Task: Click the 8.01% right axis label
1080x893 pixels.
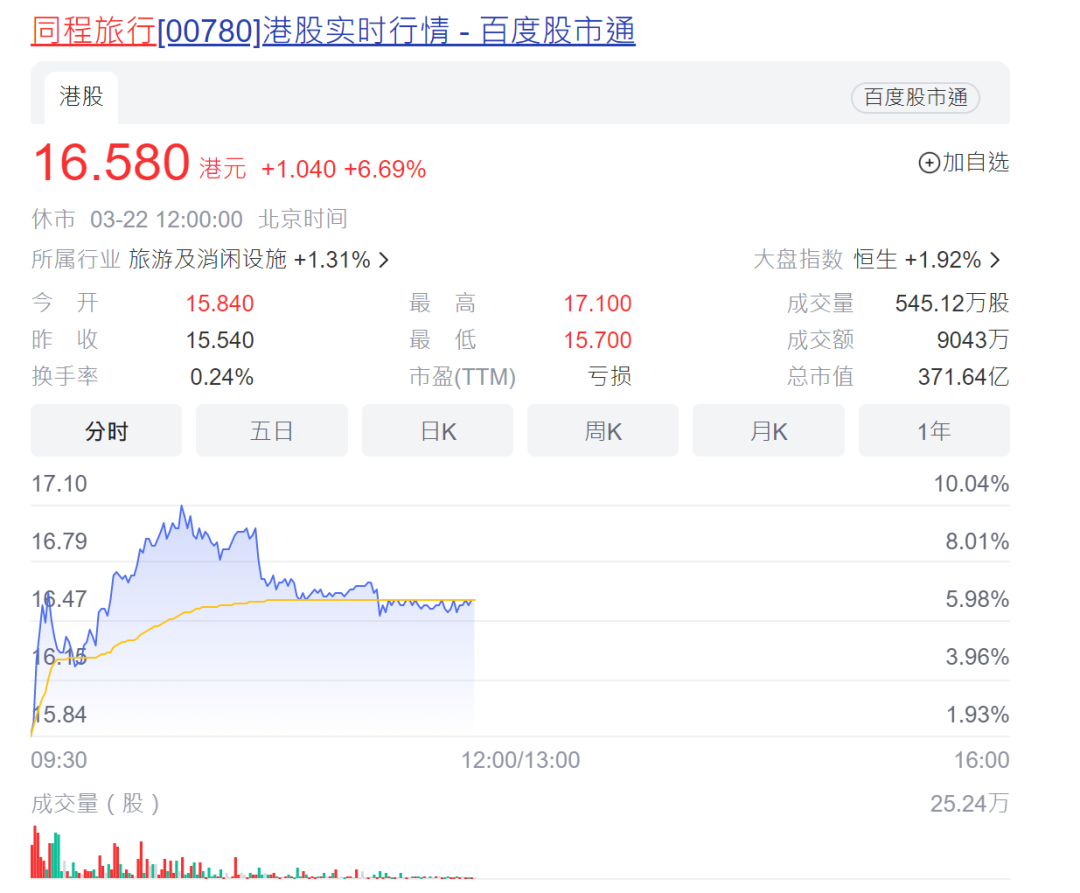Action: point(977,542)
